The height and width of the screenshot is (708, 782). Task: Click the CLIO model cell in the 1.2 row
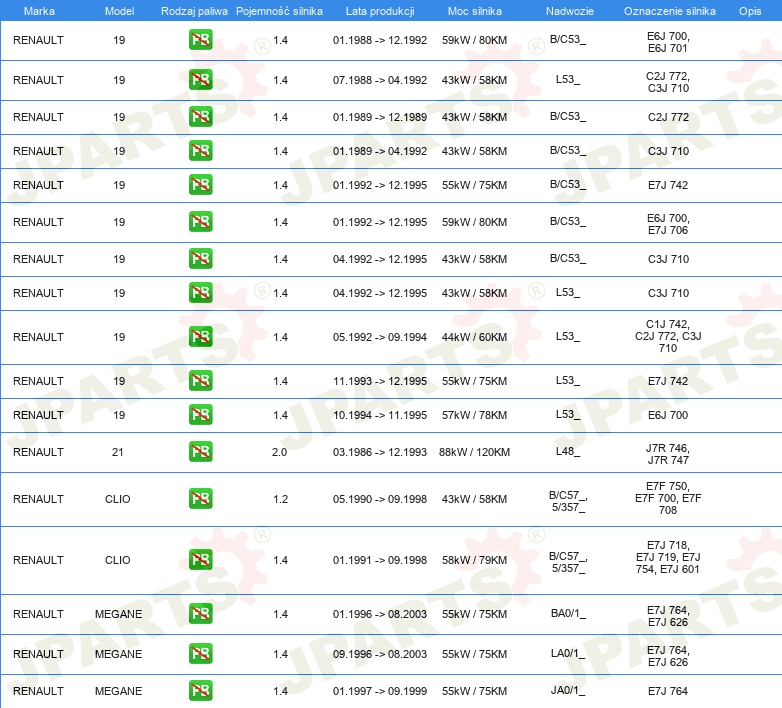(118, 499)
